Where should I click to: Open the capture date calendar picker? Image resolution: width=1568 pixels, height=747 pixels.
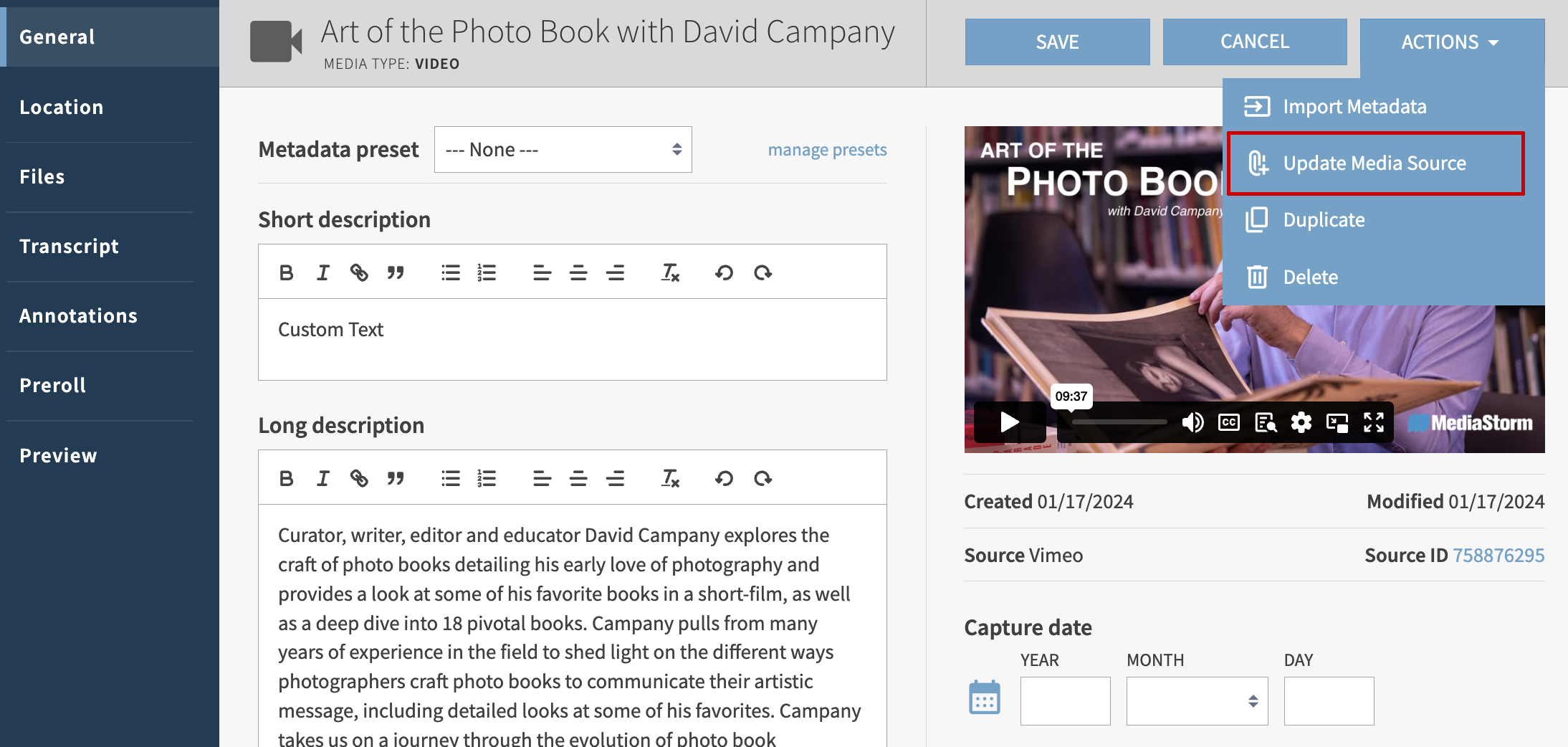pos(984,698)
